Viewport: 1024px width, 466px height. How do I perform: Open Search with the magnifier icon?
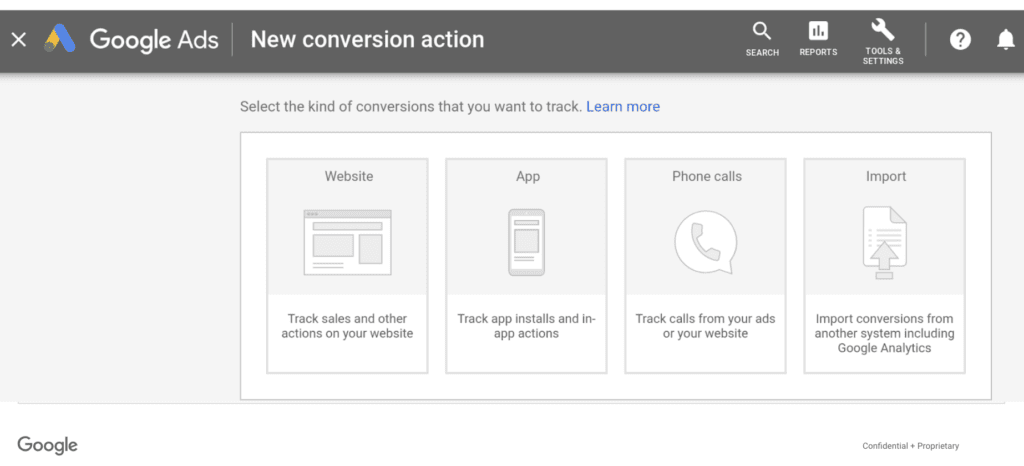coord(762,31)
